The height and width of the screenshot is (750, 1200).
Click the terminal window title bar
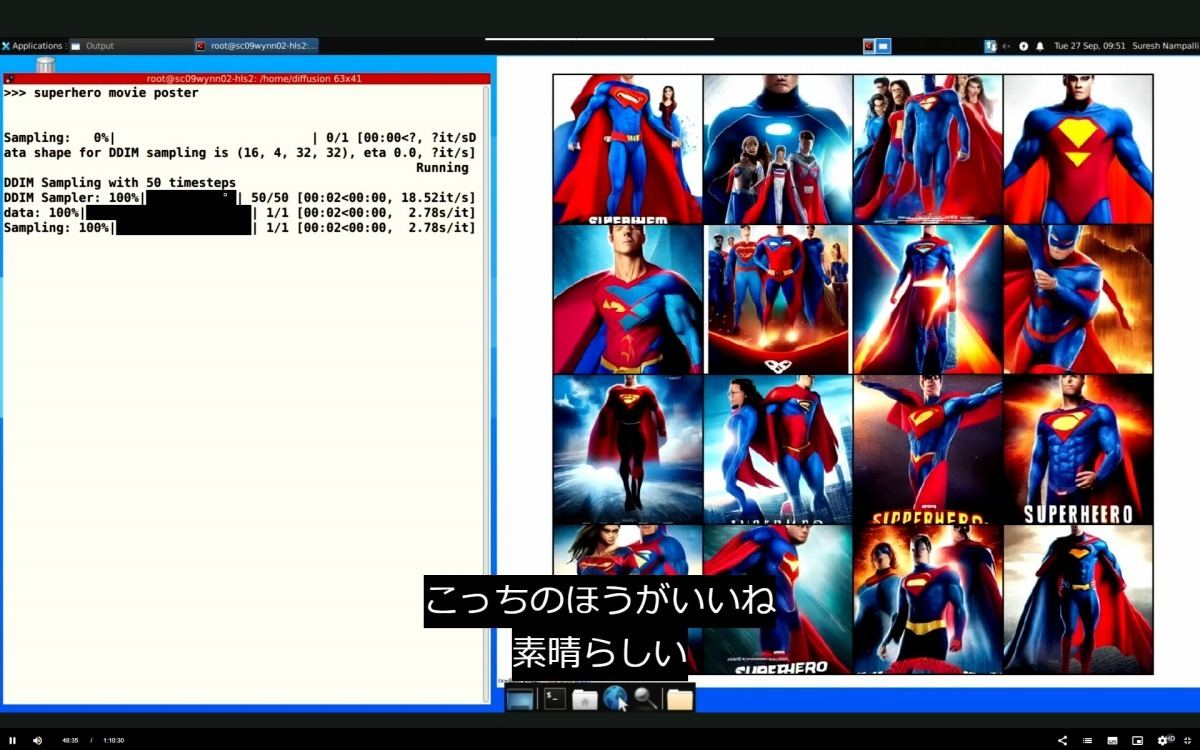coord(247,78)
